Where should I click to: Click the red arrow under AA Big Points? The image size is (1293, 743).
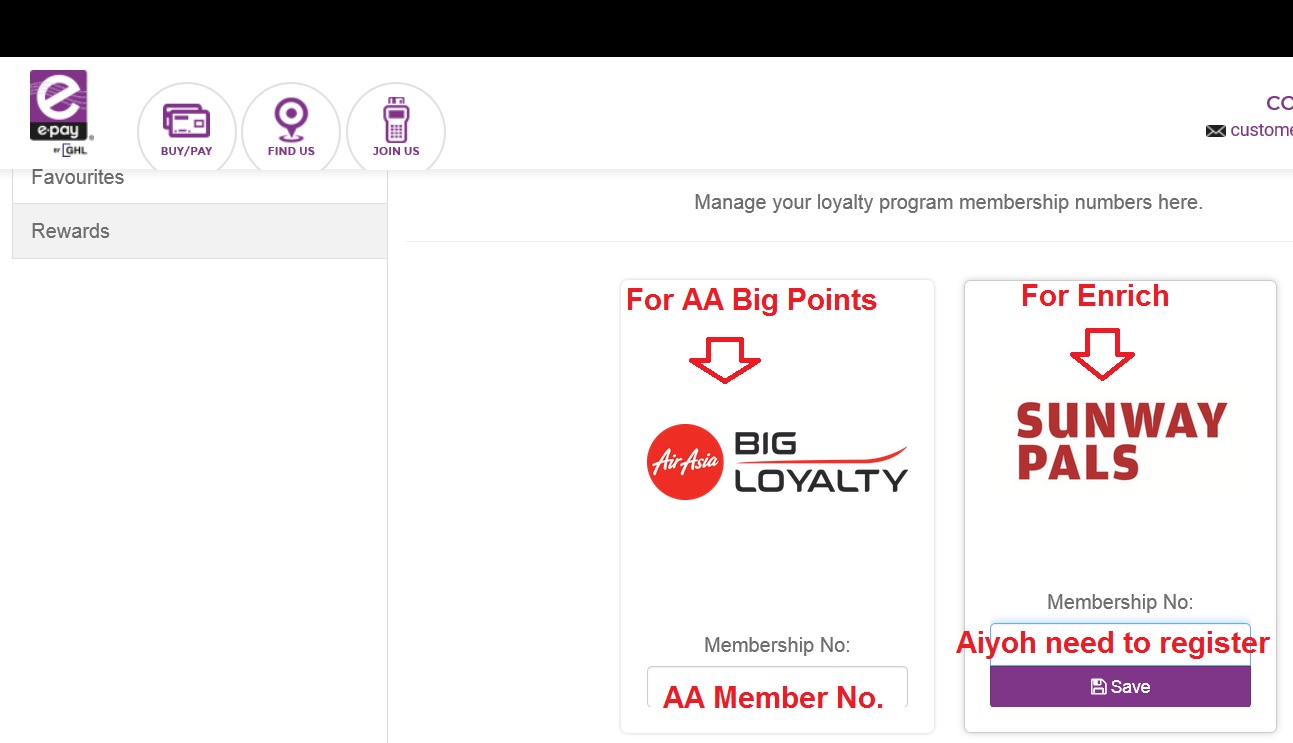coord(725,360)
